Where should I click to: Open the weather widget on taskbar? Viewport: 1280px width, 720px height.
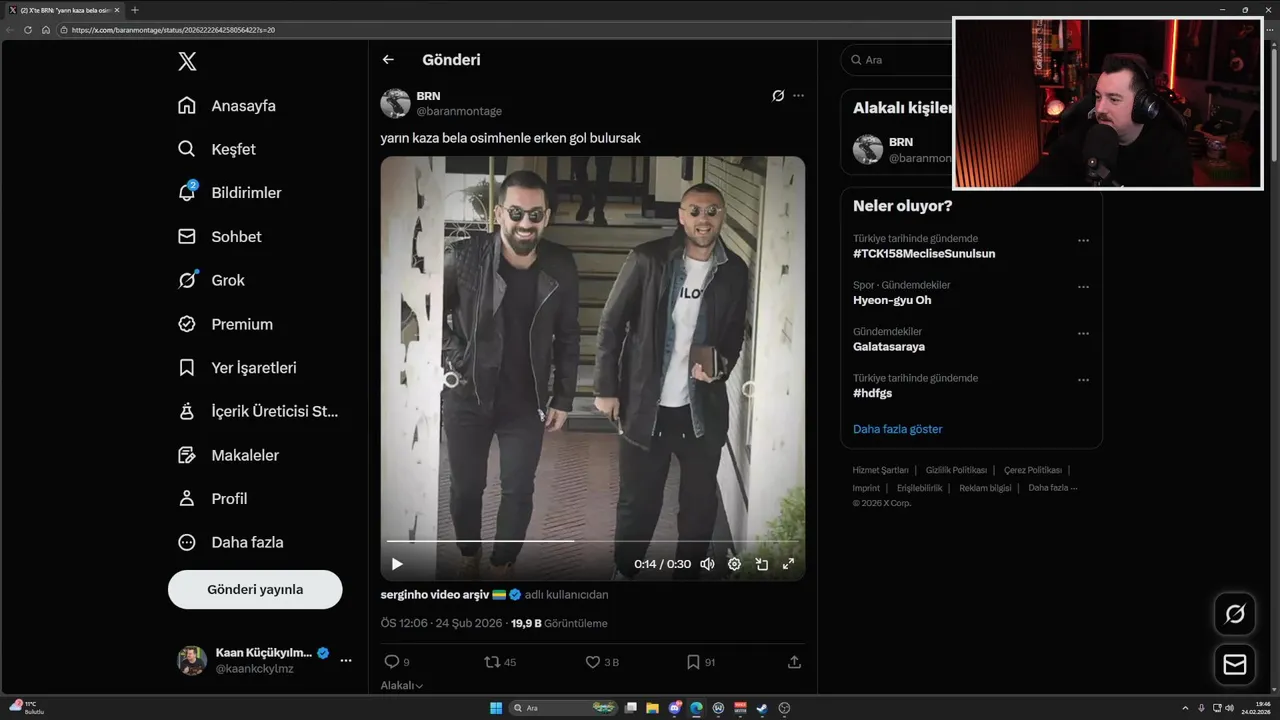click(27, 708)
